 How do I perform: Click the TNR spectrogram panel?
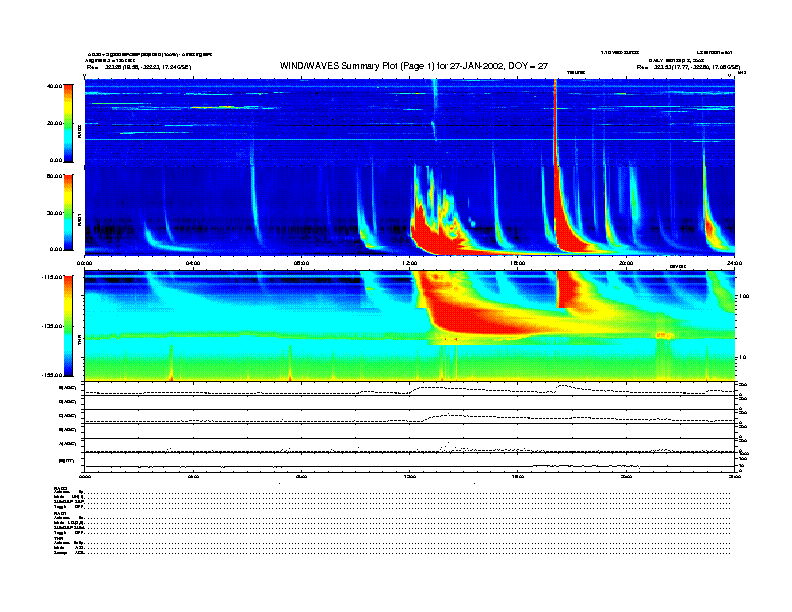click(x=410, y=326)
